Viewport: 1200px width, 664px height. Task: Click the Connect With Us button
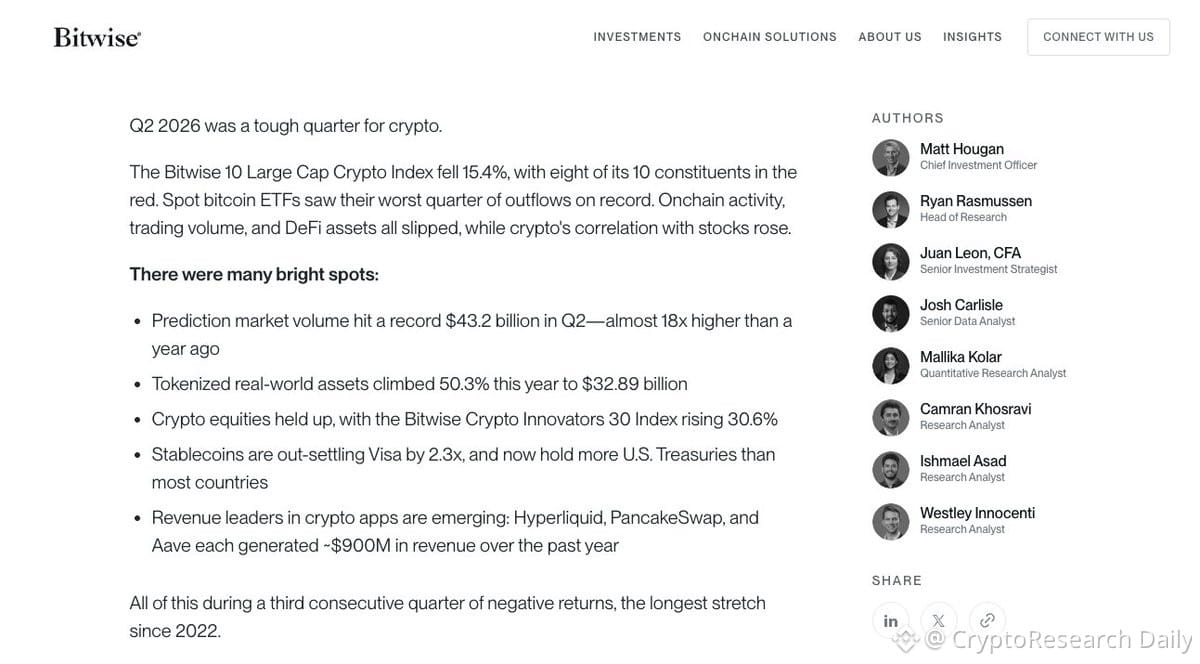1098,37
